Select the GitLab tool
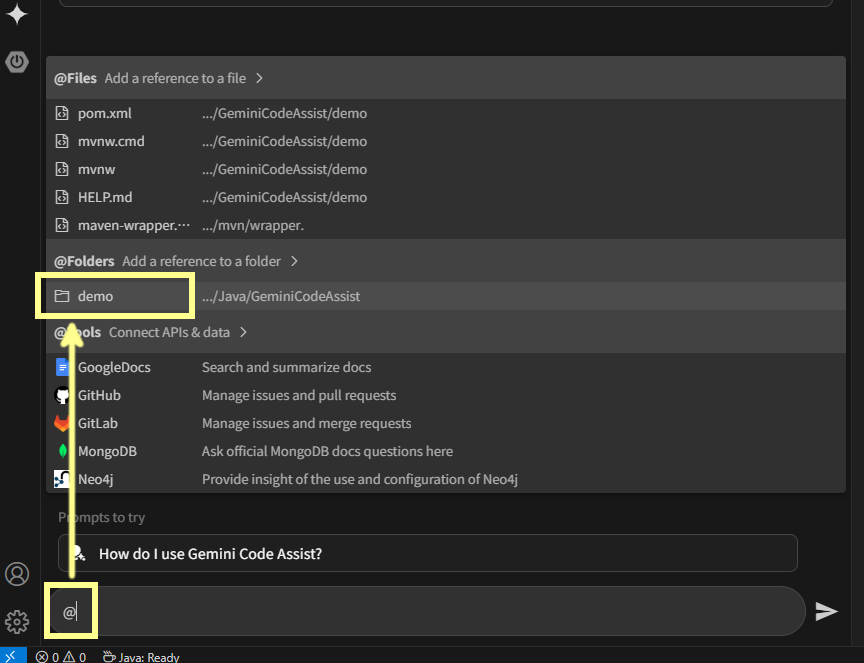This screenshot has height=663, width=864. click(x=446, y=423)
